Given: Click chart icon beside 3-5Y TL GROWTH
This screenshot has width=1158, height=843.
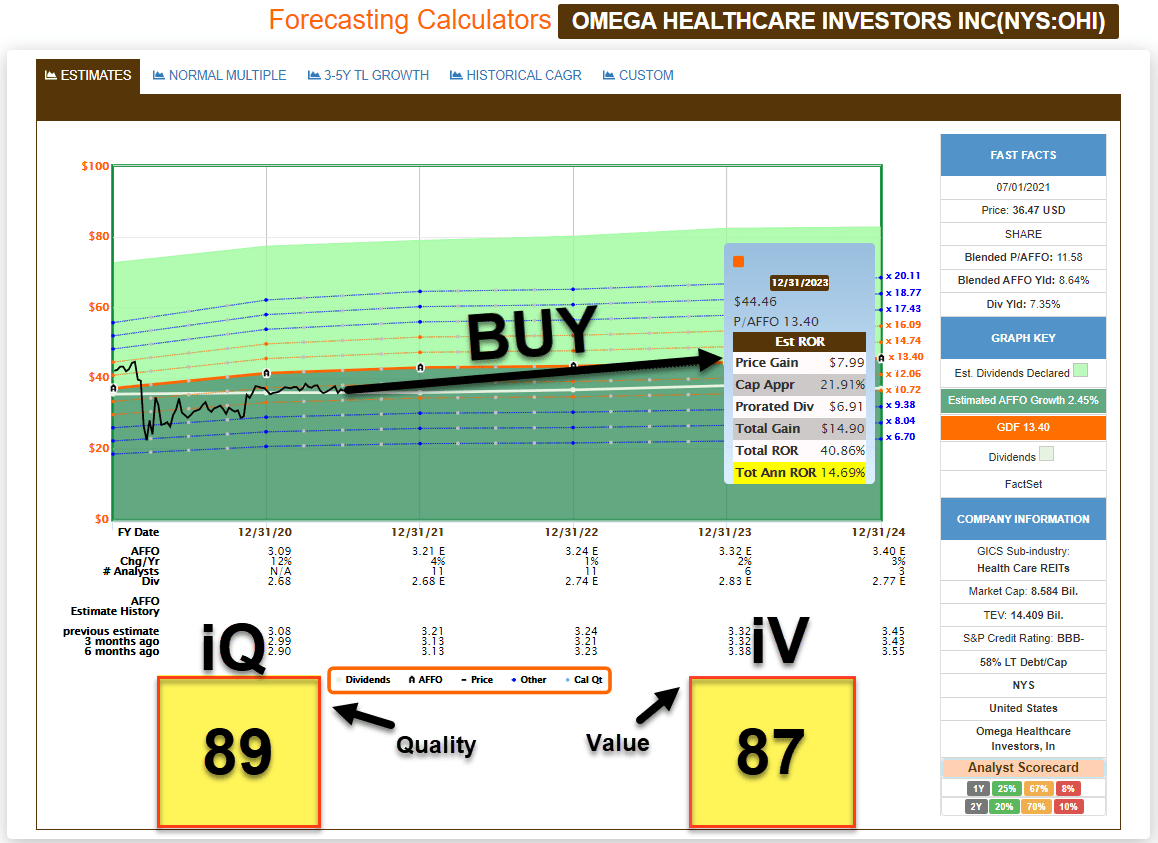Looking at the screenshot, I should [314, 75].
